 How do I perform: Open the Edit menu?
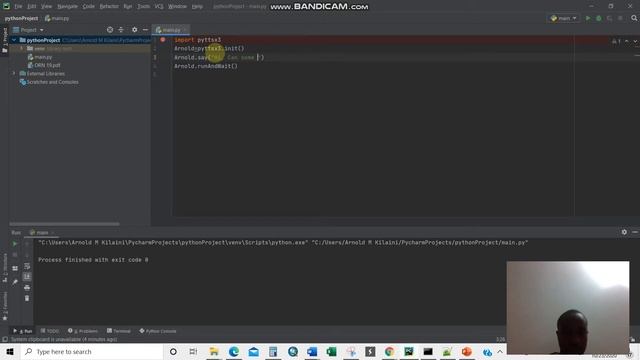click(32, 7)
